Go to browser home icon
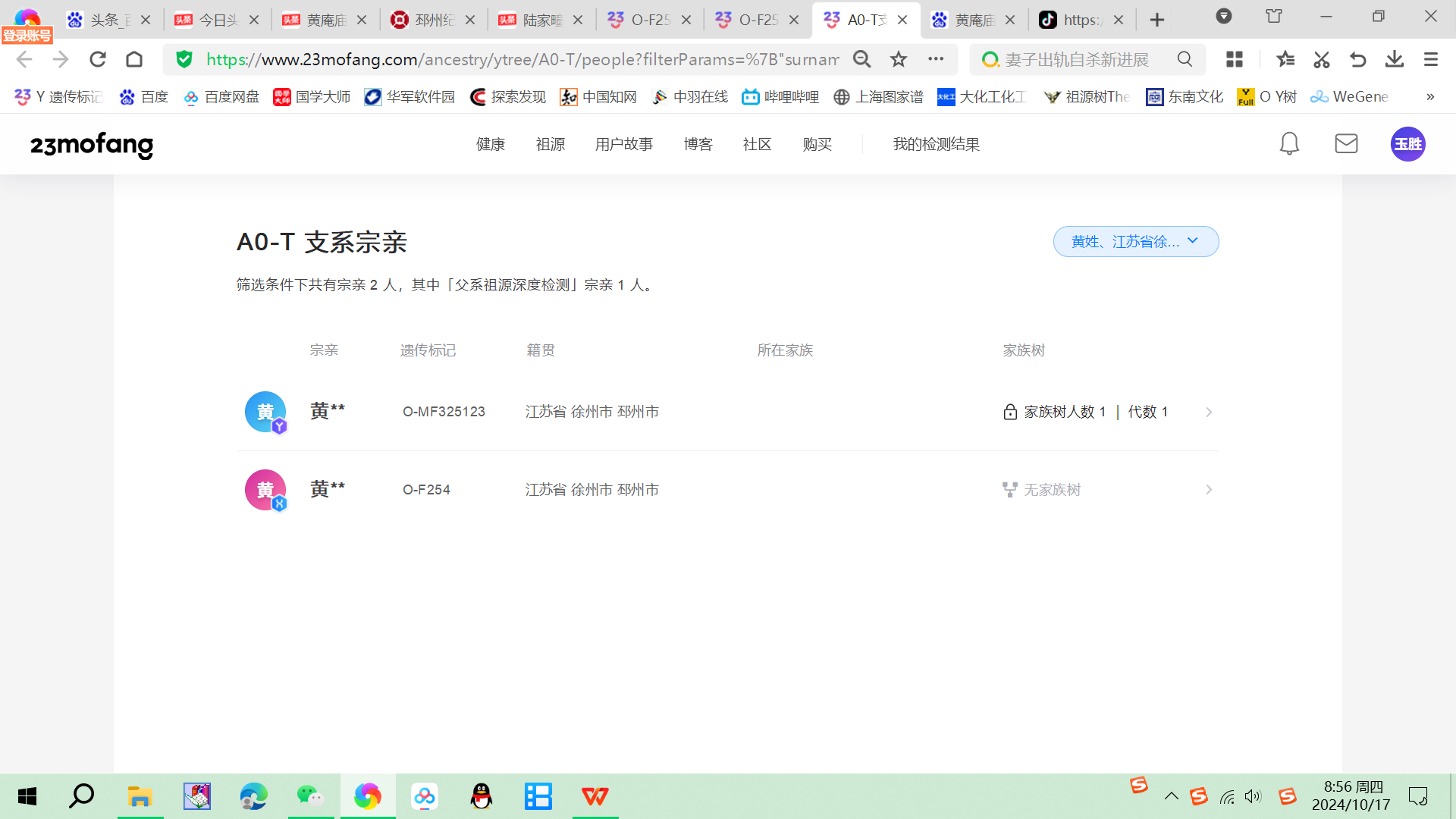 tap(134, 59)
